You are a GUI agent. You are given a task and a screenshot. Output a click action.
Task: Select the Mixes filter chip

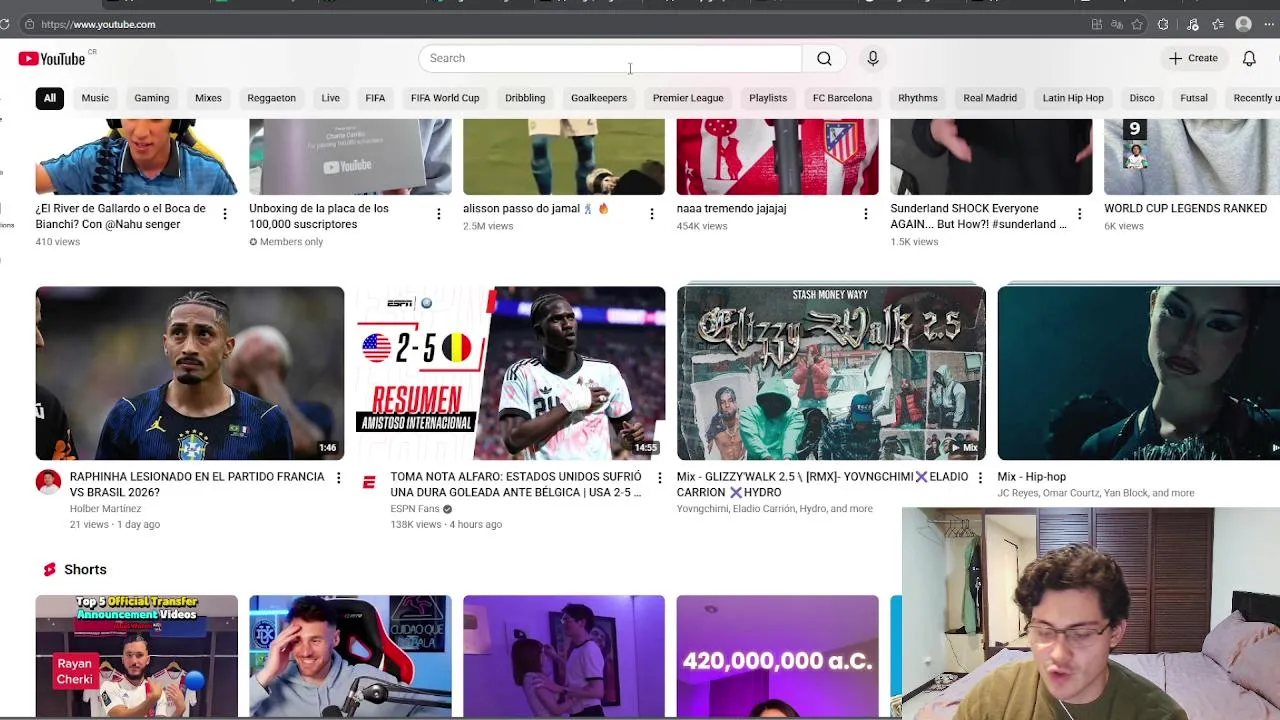tap(208, 98)
